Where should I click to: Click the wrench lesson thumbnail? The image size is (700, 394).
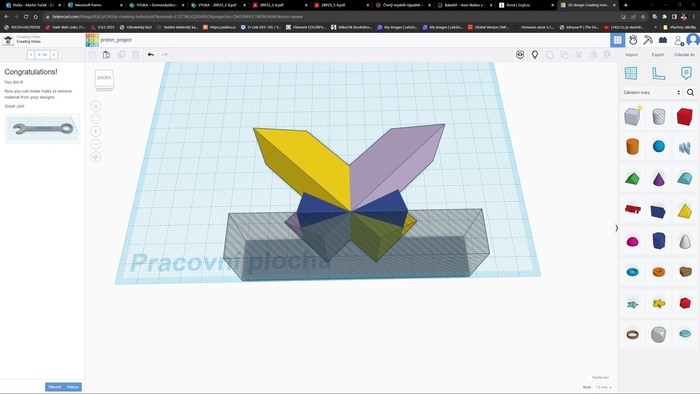[x=42, y=129]
